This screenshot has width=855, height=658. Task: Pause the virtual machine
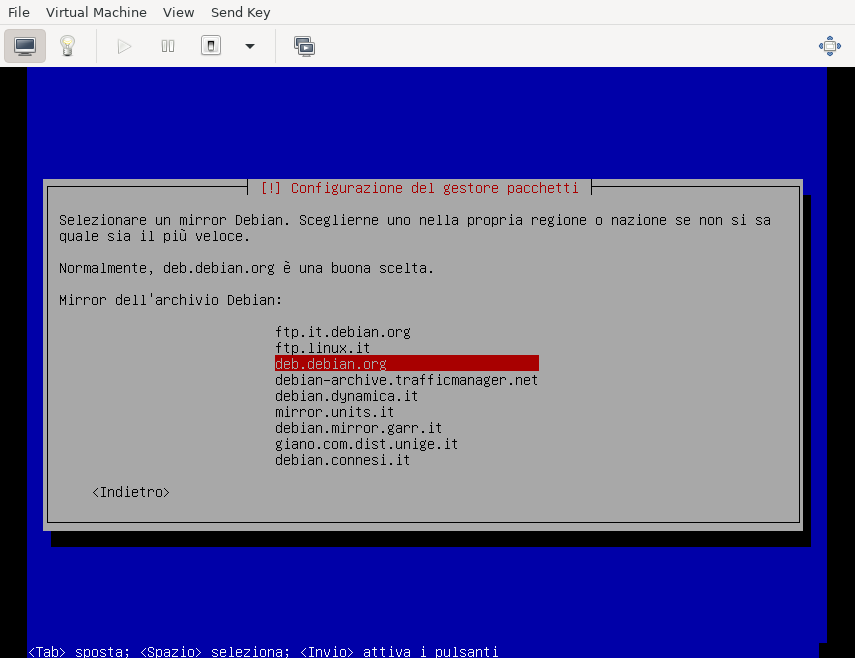coord(168,46)
